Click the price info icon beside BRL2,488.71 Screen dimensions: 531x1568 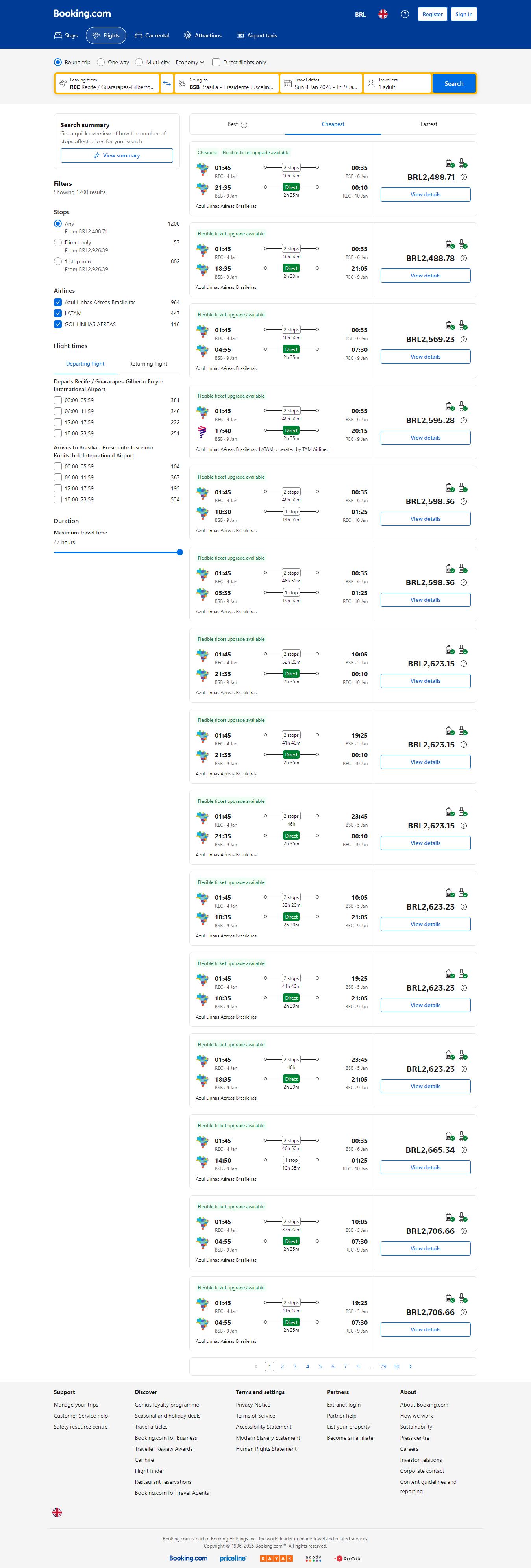tap(463, 177)
